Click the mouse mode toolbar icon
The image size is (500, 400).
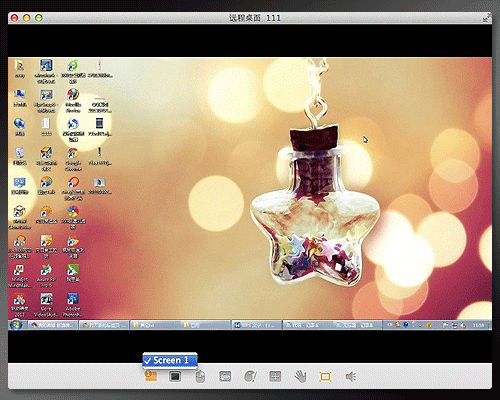point(200,377)
